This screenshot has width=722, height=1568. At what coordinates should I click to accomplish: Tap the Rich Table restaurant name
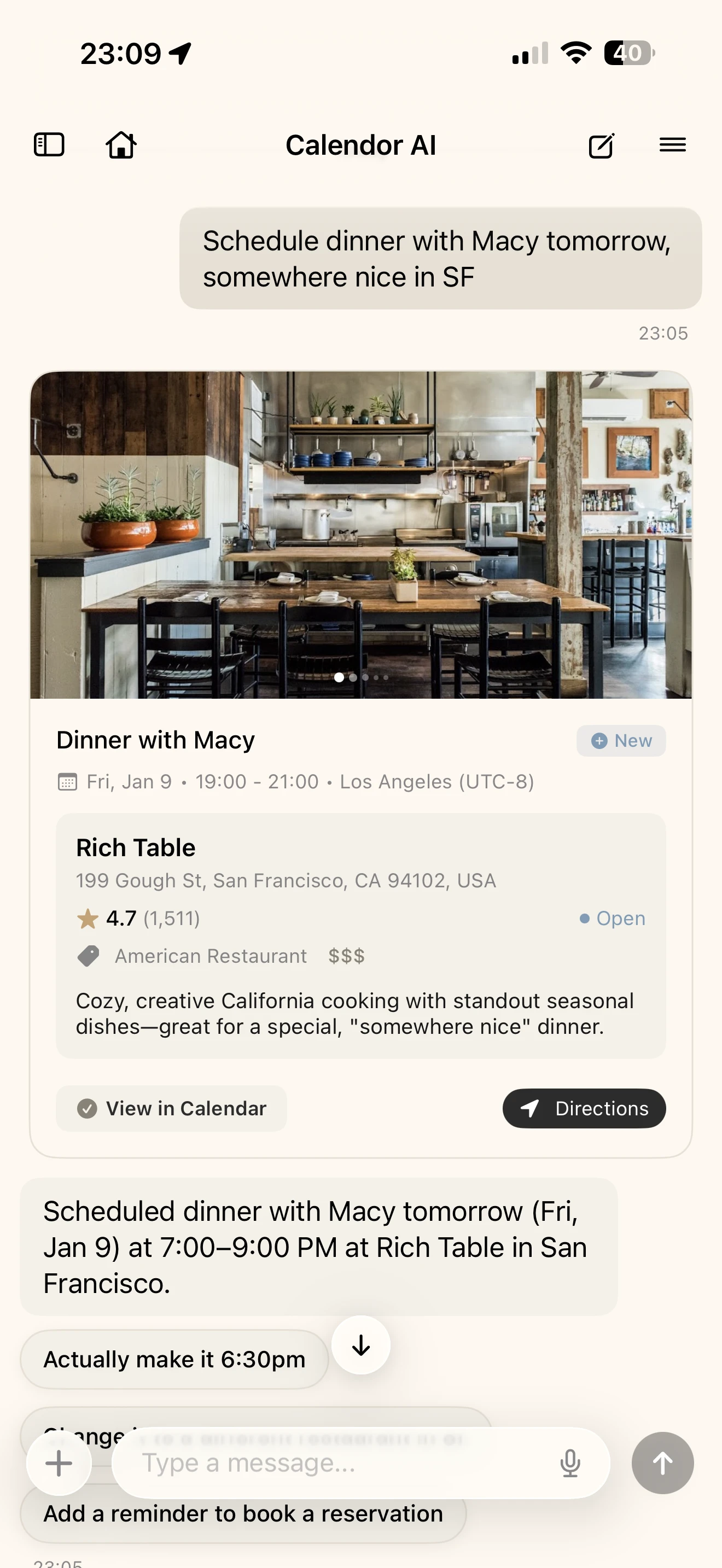pos(136,848)
